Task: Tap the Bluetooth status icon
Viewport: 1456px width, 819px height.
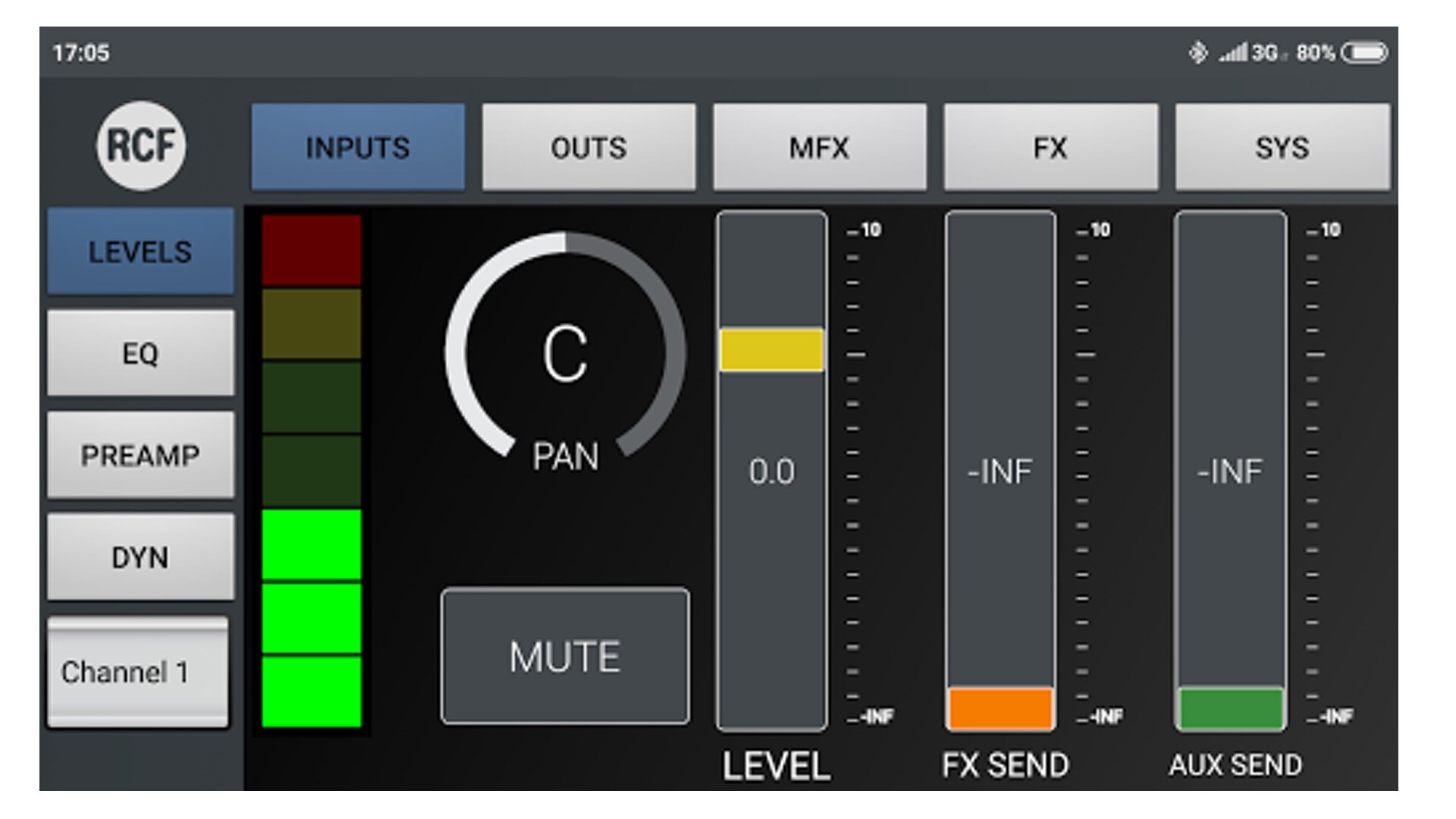Action: pyautogui.click(x=1198, y=52)
